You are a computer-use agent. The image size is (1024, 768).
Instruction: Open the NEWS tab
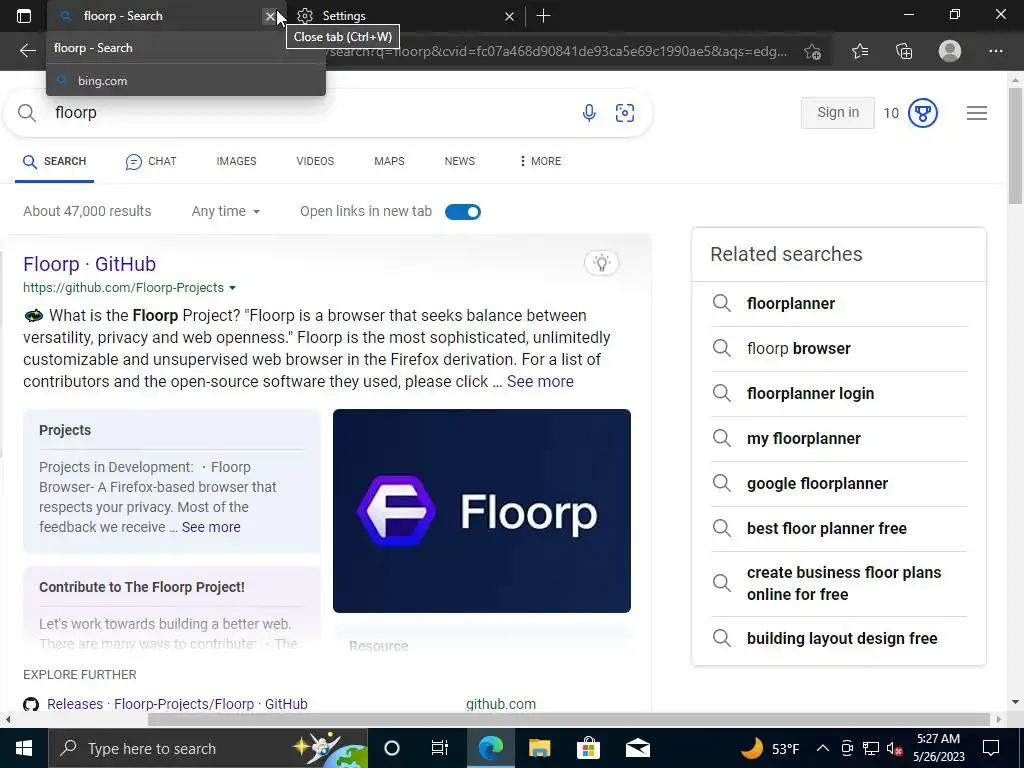pos(460,161)
